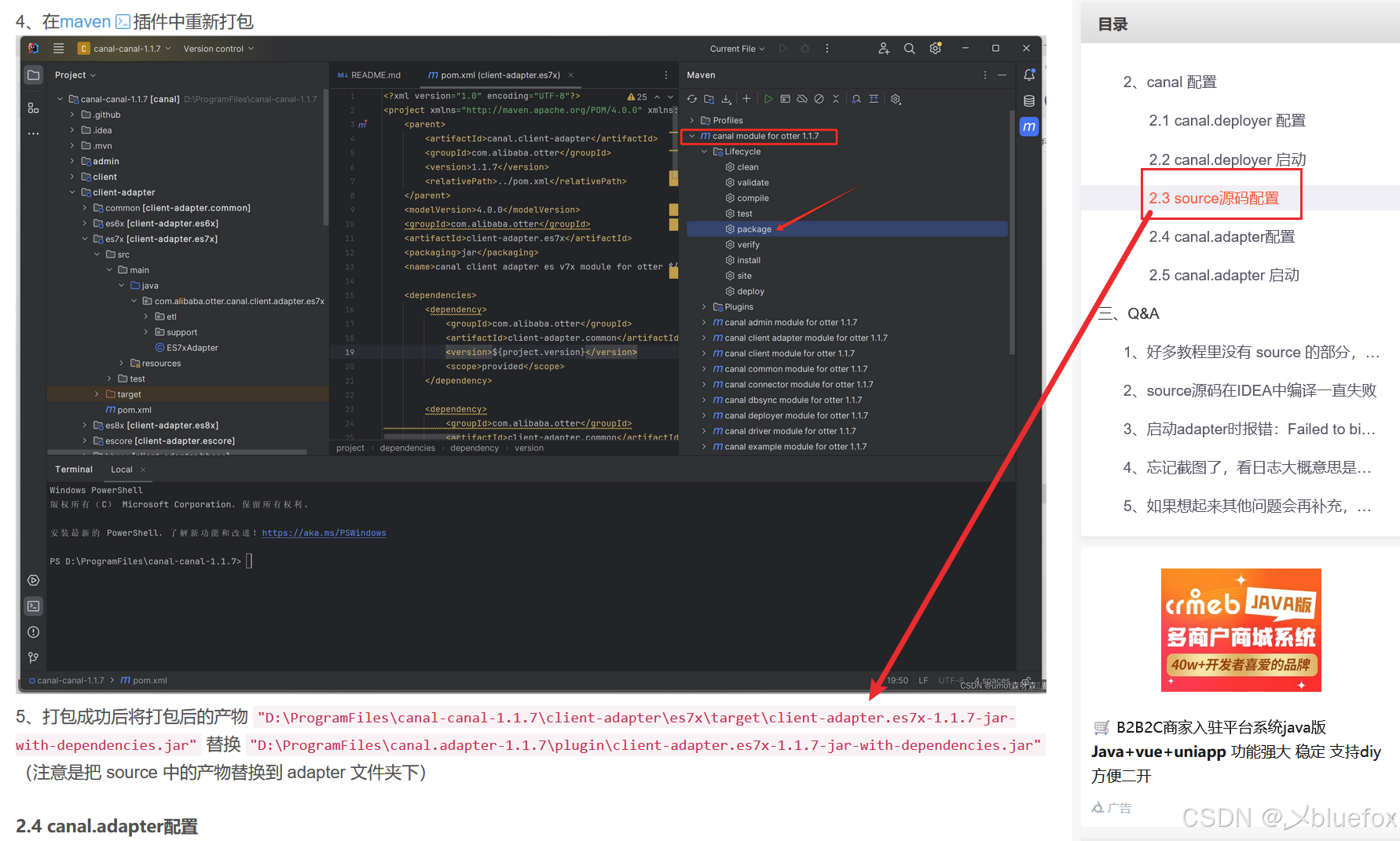Open the Project tool window folder icon

(33, 75)
